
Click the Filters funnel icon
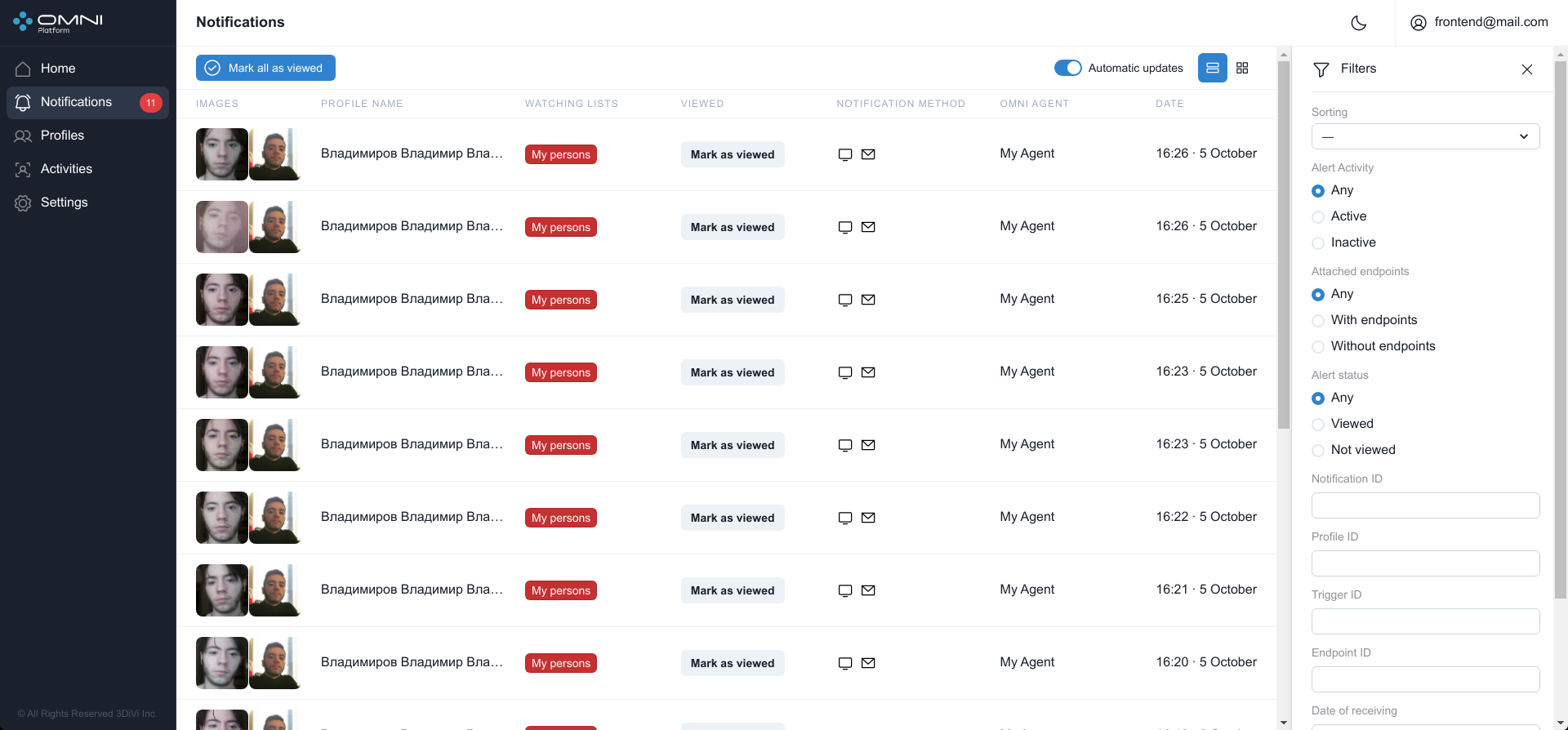coord(1321,69)
